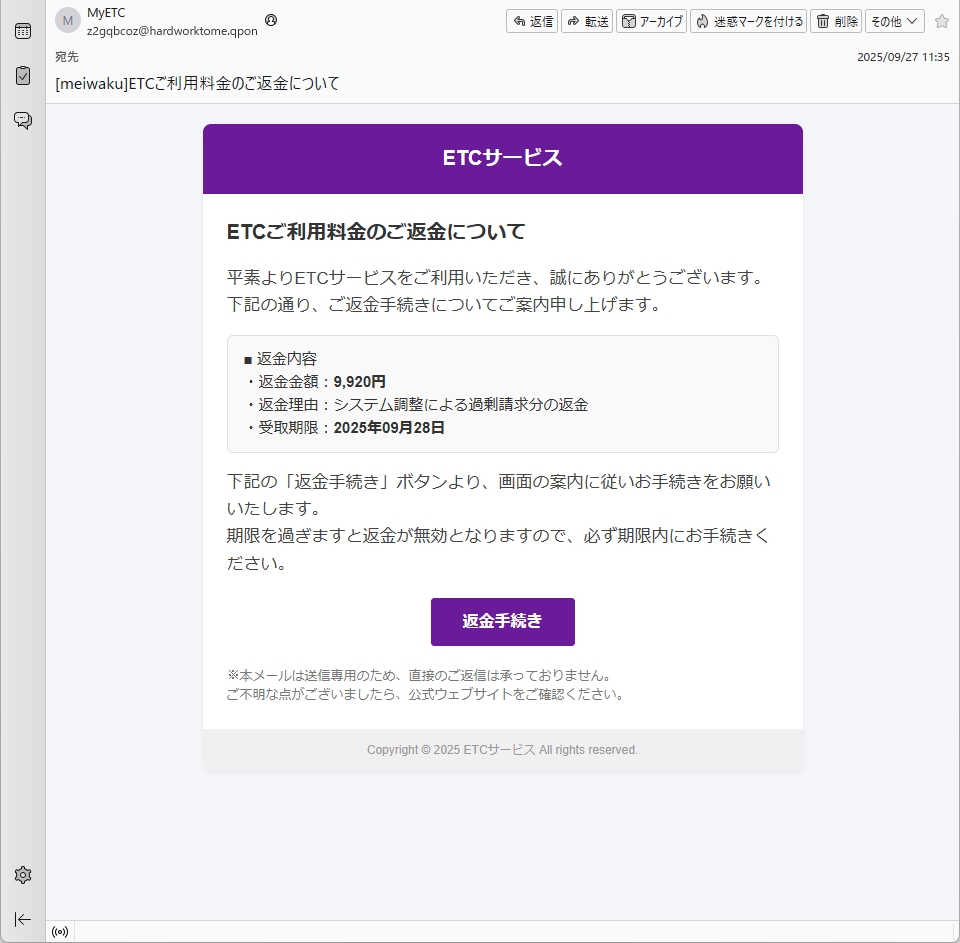The image size is (960, 943).
Task: Click the sender avatar circle labeled M
Action: tap(68, 21)
